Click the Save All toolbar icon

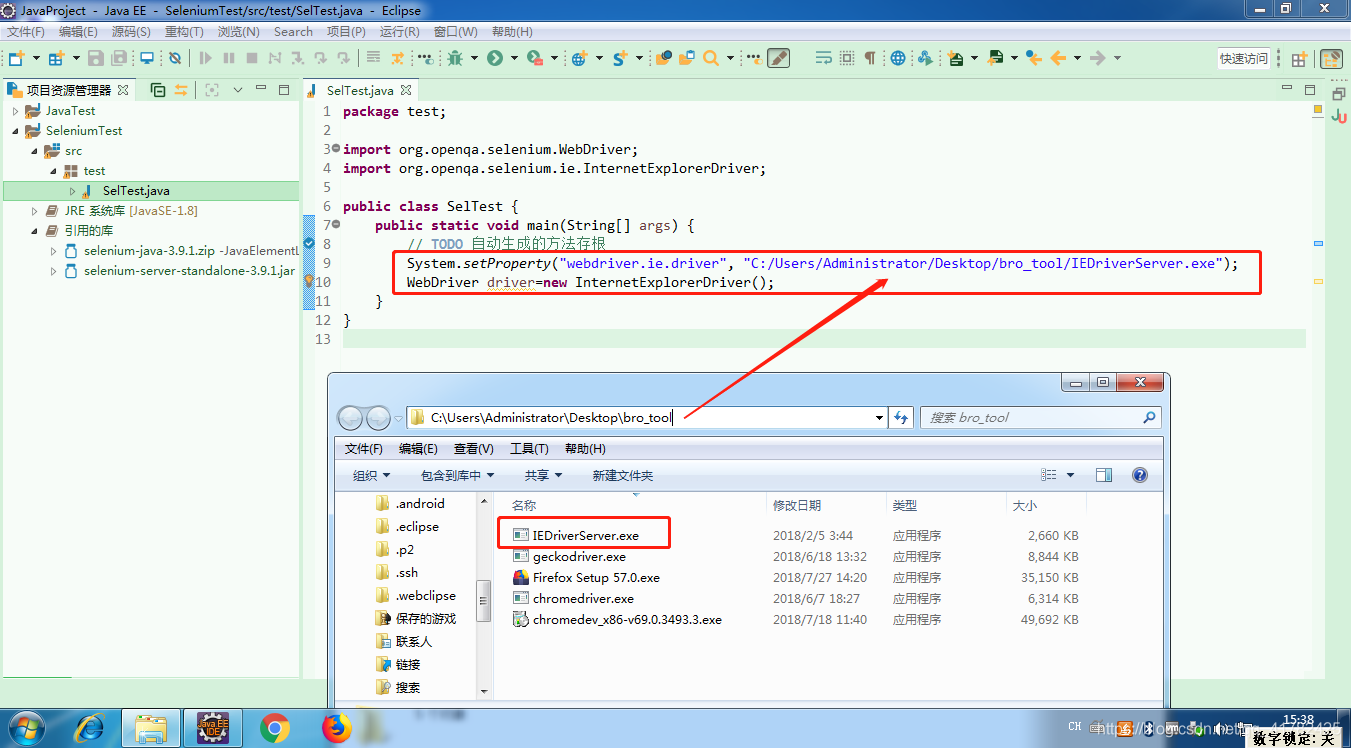click(x=119, y=58)
